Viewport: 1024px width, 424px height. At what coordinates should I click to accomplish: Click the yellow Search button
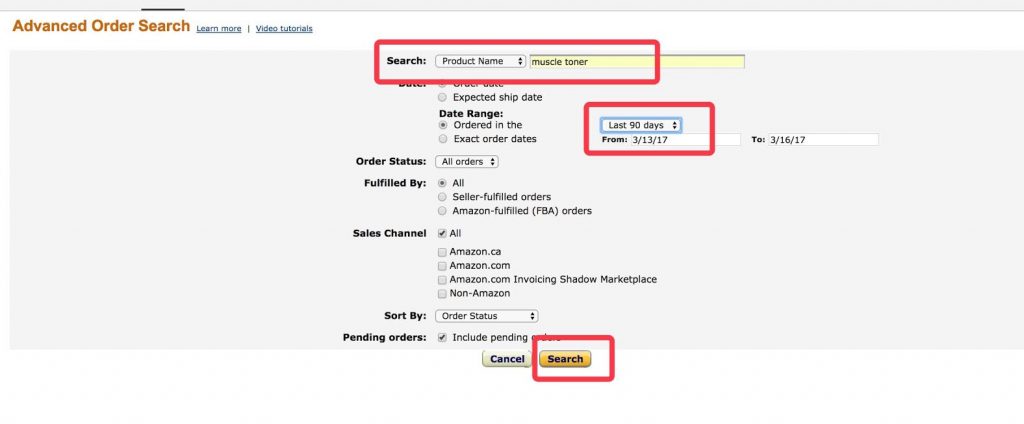point(565,359)
